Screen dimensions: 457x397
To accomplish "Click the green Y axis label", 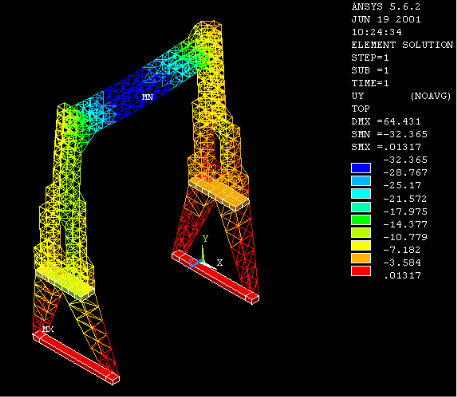I will click(205, 238).
